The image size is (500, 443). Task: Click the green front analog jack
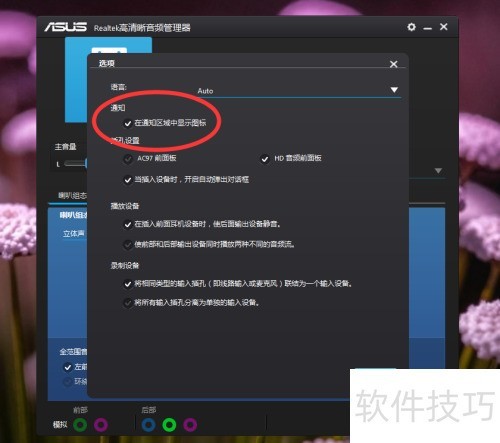pos(80,425)
